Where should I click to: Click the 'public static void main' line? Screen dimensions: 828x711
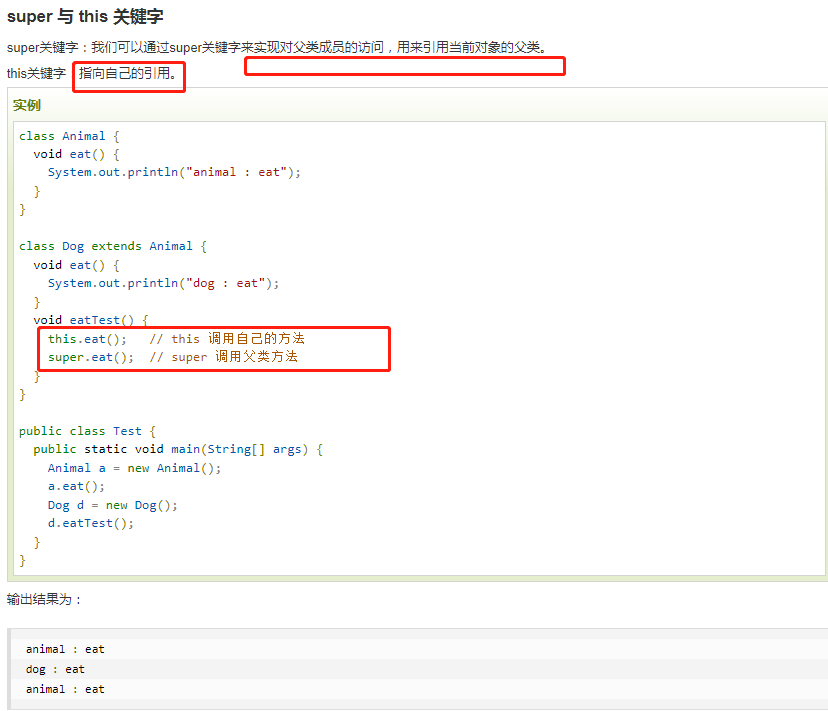178,450
